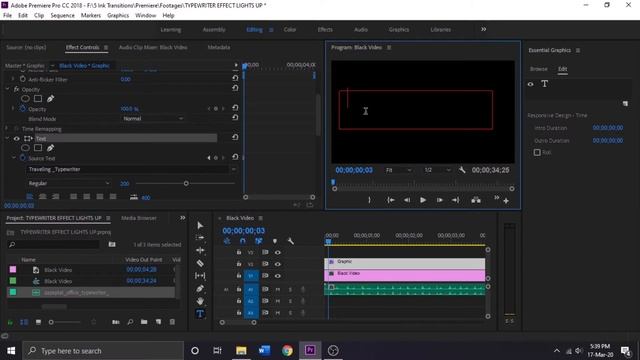Screen dimensions: 640x360
Task: Reset the Blend Mode parameter
Action: (x=235, y=118)
